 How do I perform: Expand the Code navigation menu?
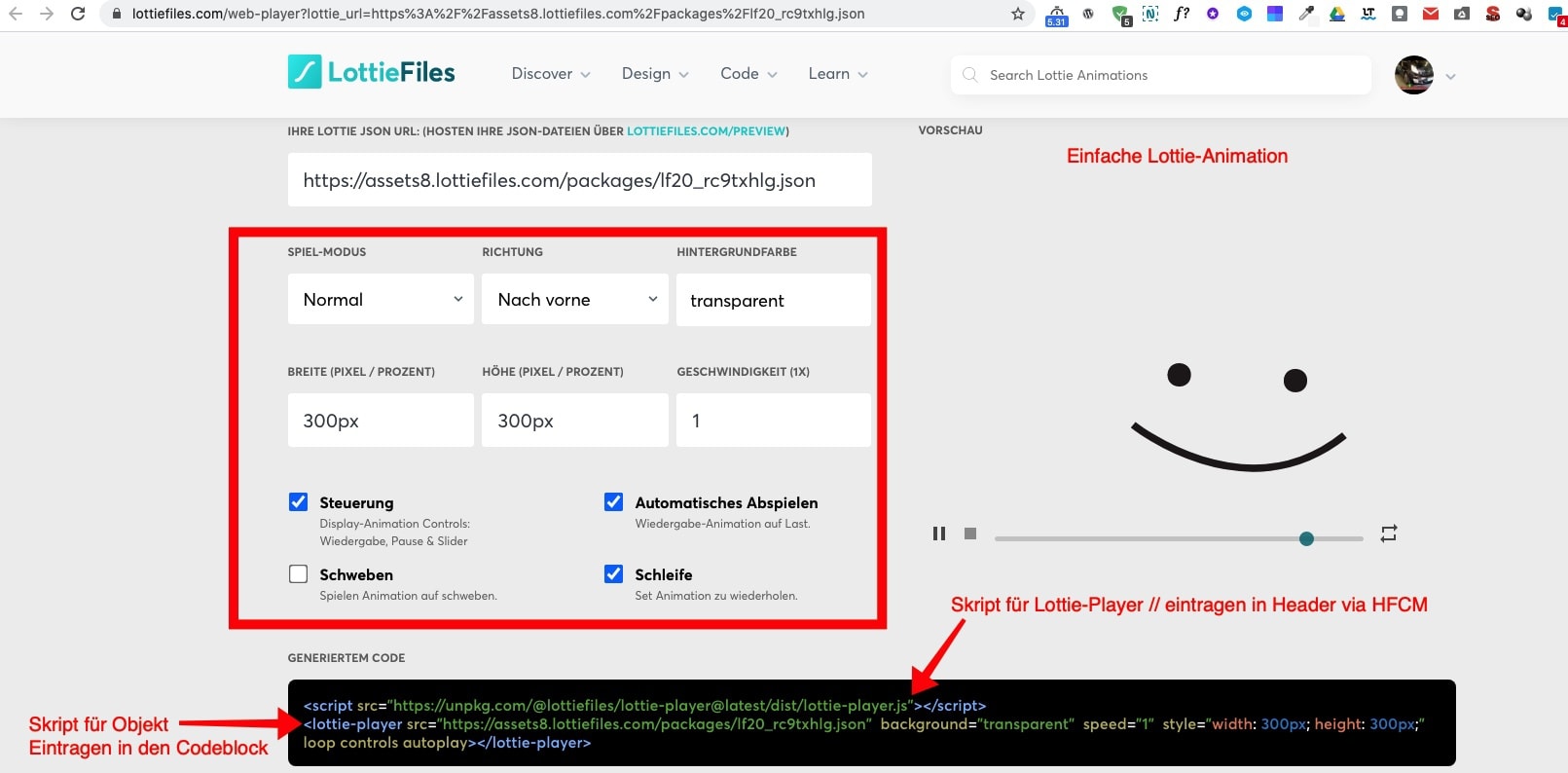(x=748, y=74)
